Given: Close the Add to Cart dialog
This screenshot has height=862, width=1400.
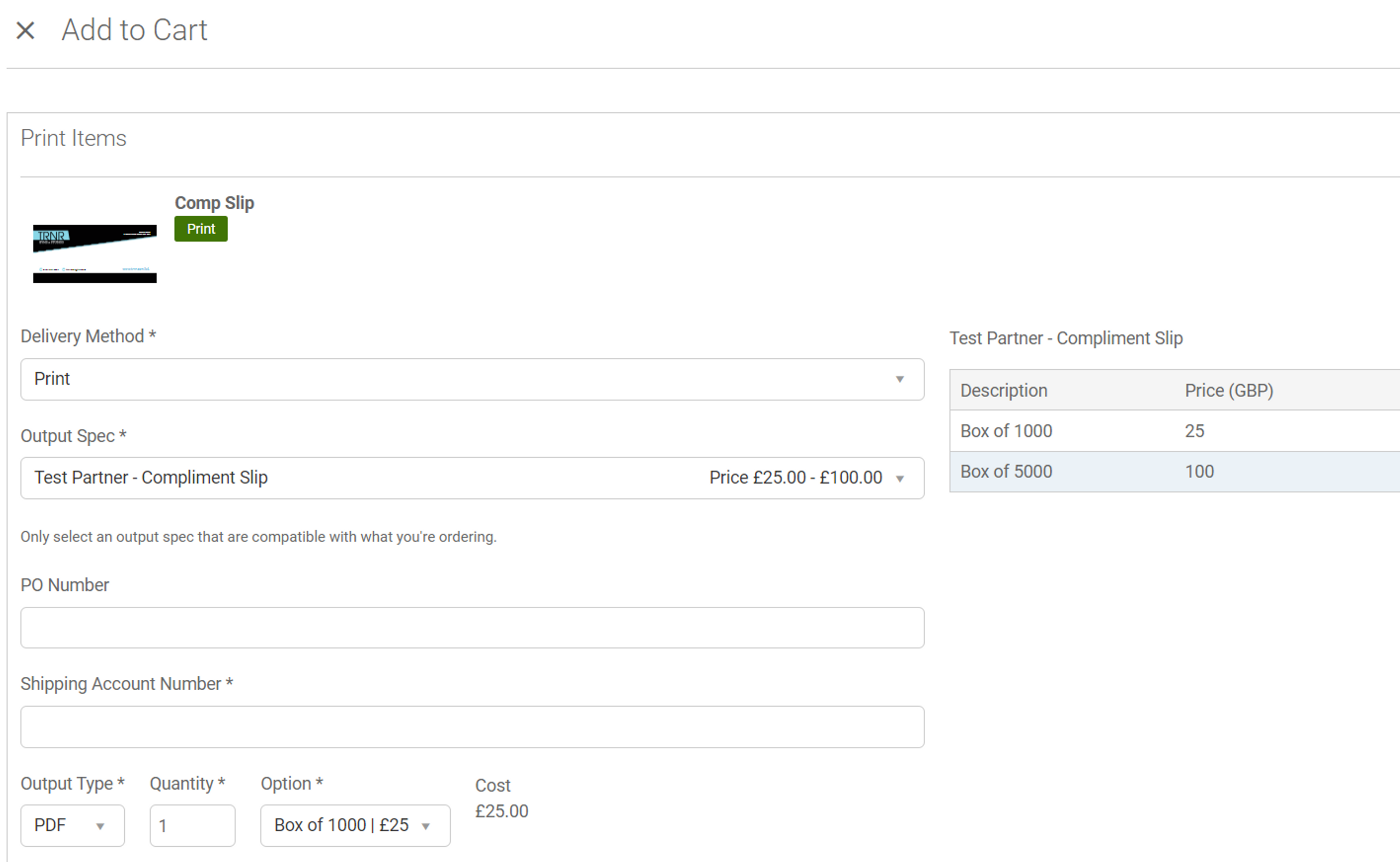Looking at the screenshot, I should pyautogui.click(x=25, y=30).
